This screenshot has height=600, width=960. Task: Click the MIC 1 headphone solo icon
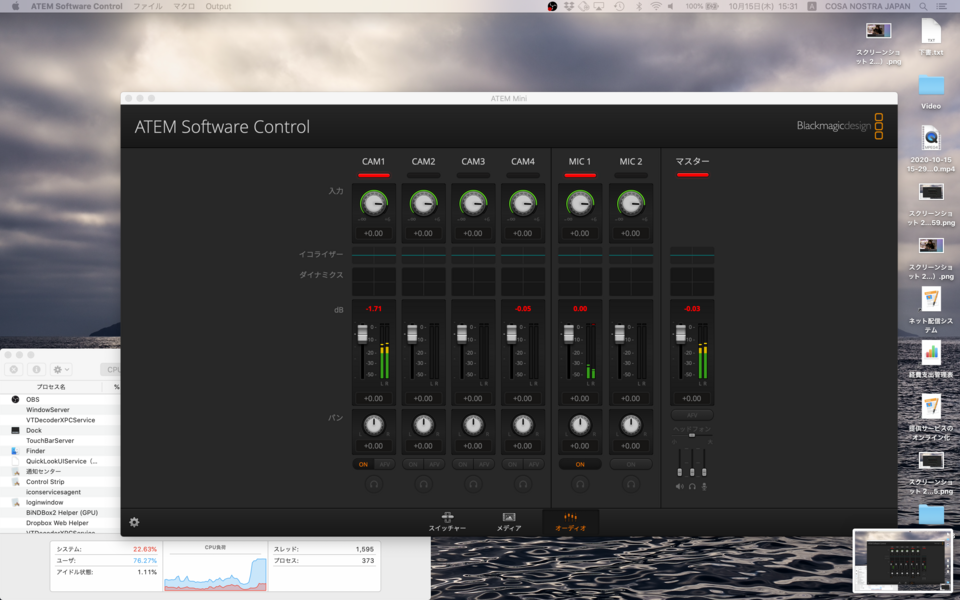[x=580, y=483]
